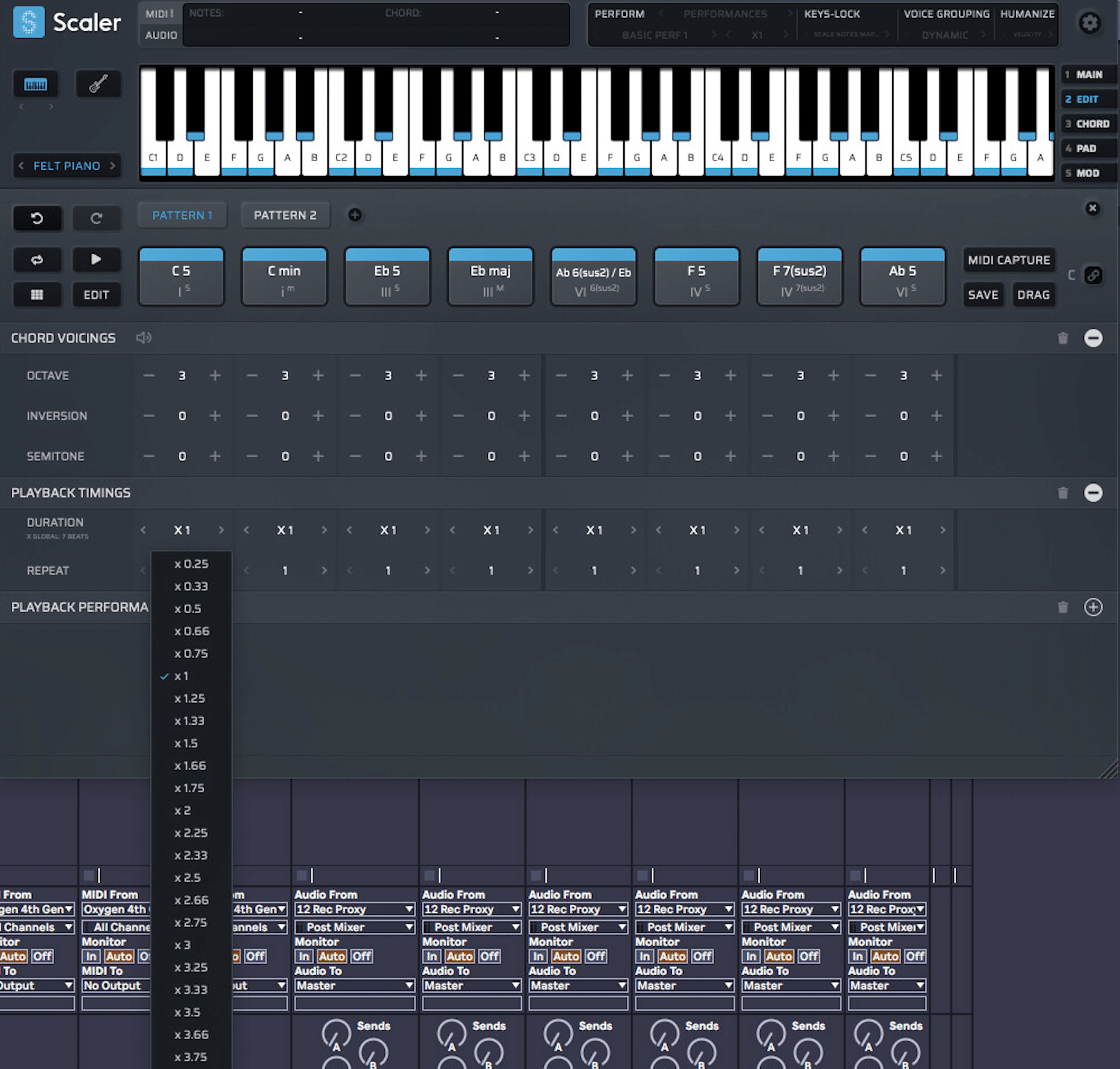
Task: Click the C3 key on the piano keyboard
Action: pos(529,158)
